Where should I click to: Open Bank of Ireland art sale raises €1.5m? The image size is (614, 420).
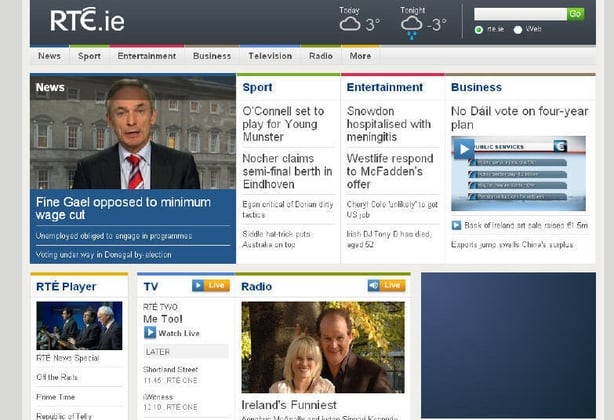[x=526, y=225]
